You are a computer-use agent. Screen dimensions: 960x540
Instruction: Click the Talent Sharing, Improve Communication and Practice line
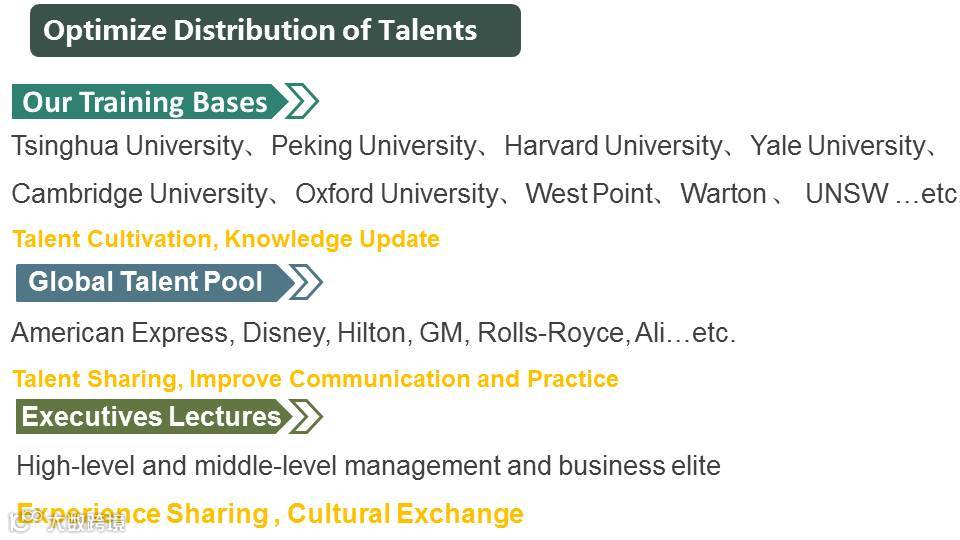click(x=315, y=380)
